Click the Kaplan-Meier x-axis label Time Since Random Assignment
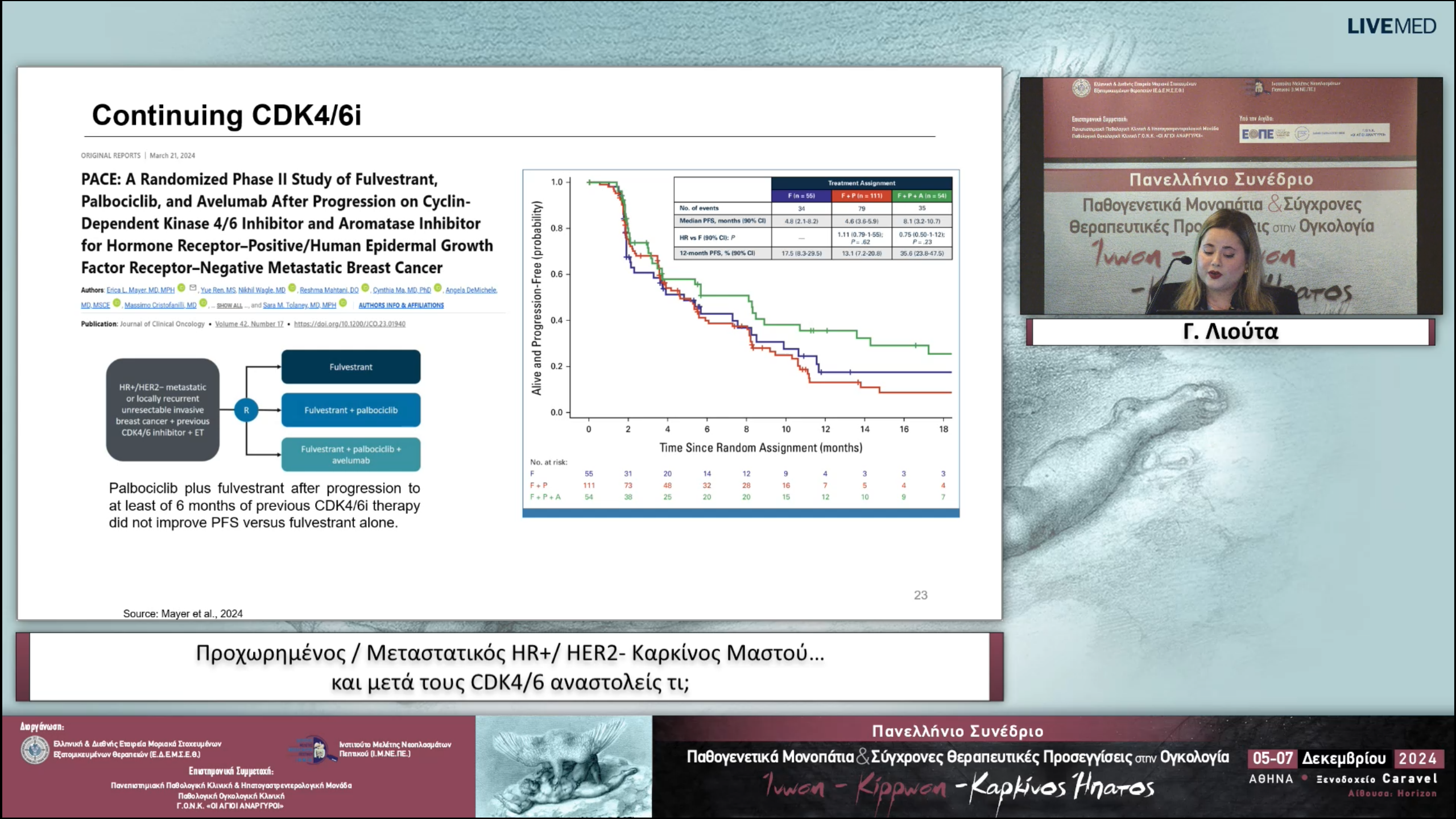This screenshot has width=1456, height=819. [x=761, y=448]
